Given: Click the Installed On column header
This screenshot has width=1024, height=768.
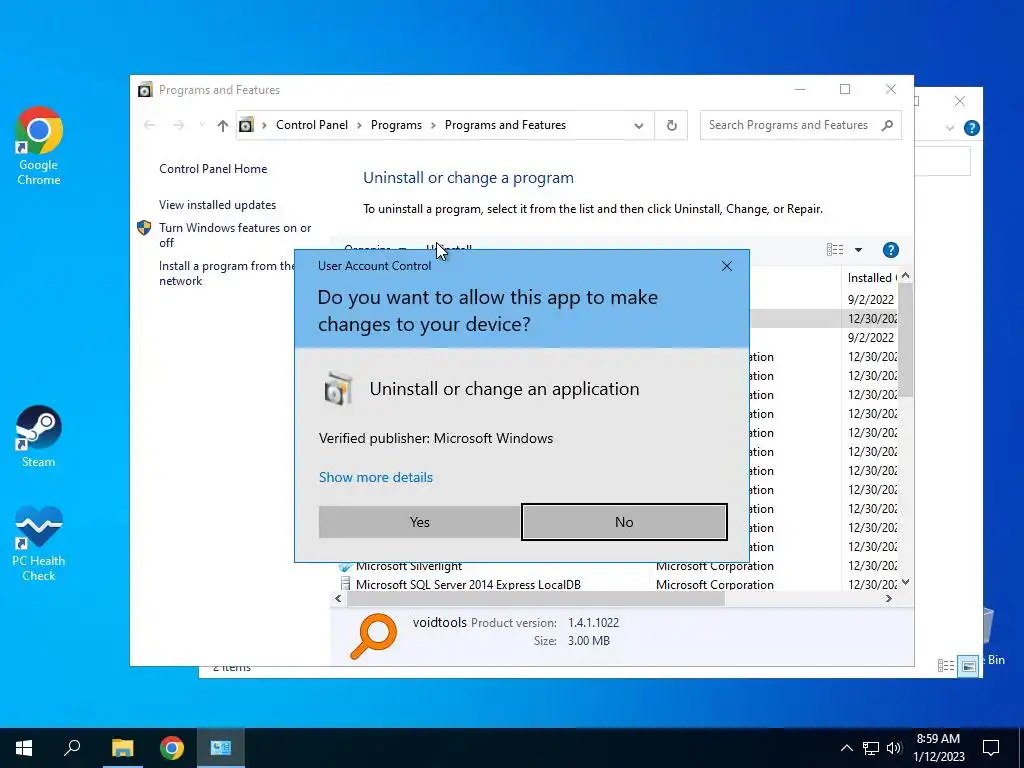Looking at the screenshot, I should coord(872,278).
